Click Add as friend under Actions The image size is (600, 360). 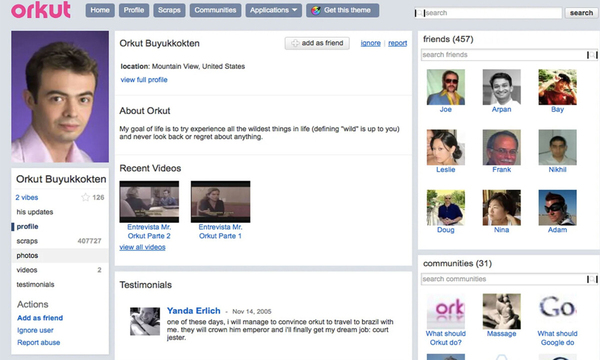tap(40, 318)
